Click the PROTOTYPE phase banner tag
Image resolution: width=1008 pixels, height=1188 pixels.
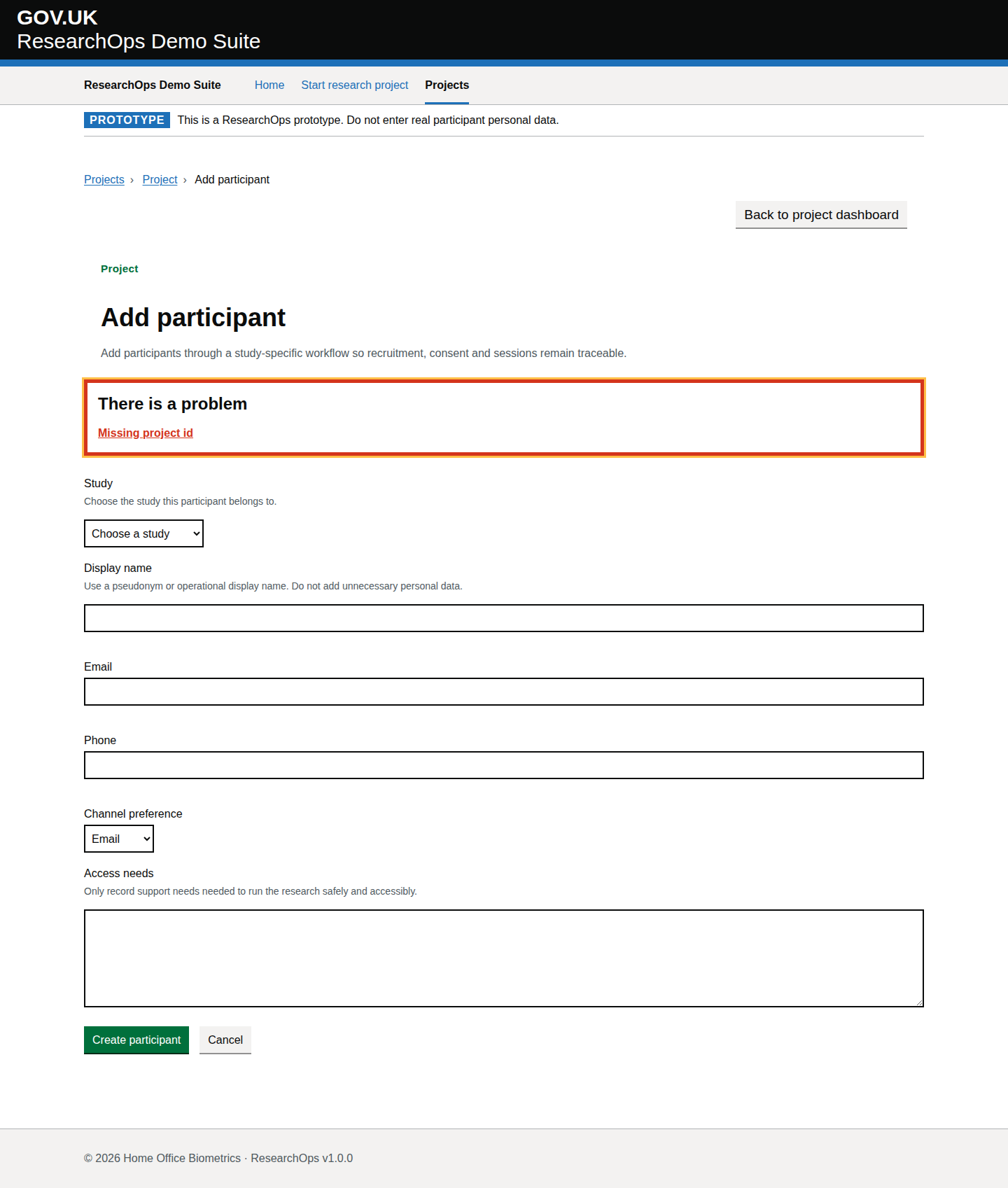pos(127,120)
